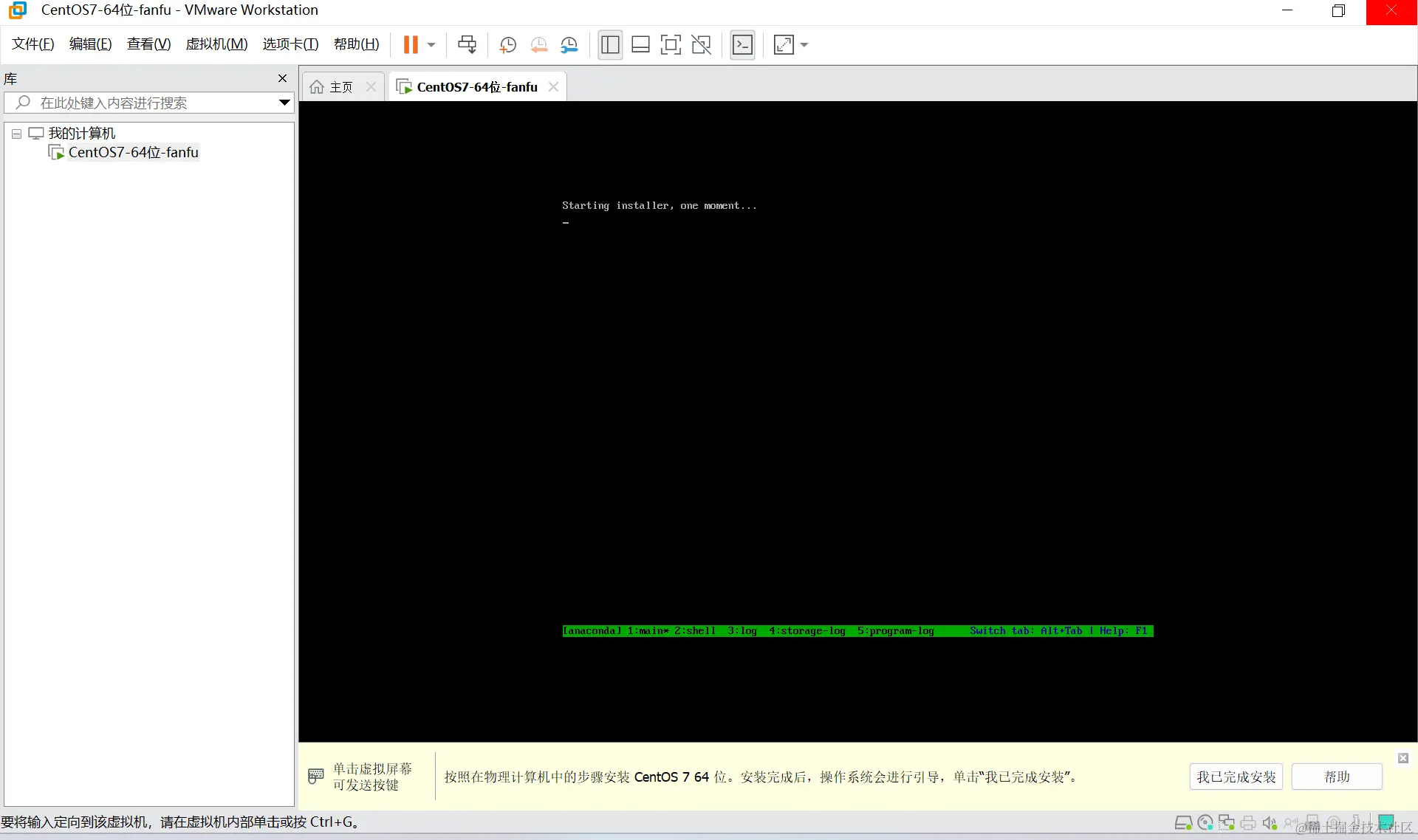Viewport: 1418px width, 840px height.
Task: Expand the stretch guest display dropdown
Action: (804, 45)
